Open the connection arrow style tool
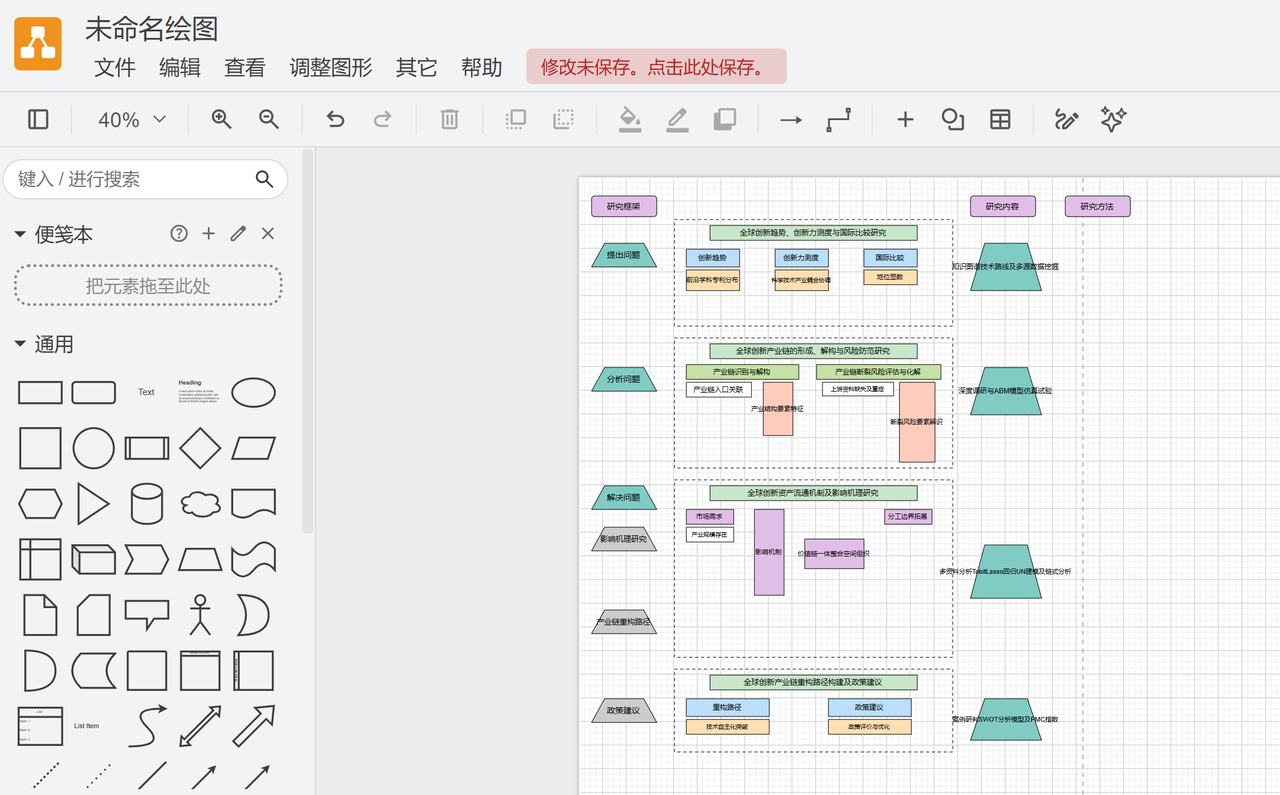The height and width of the screenshot is (795, 1280). tap(791, 120)
